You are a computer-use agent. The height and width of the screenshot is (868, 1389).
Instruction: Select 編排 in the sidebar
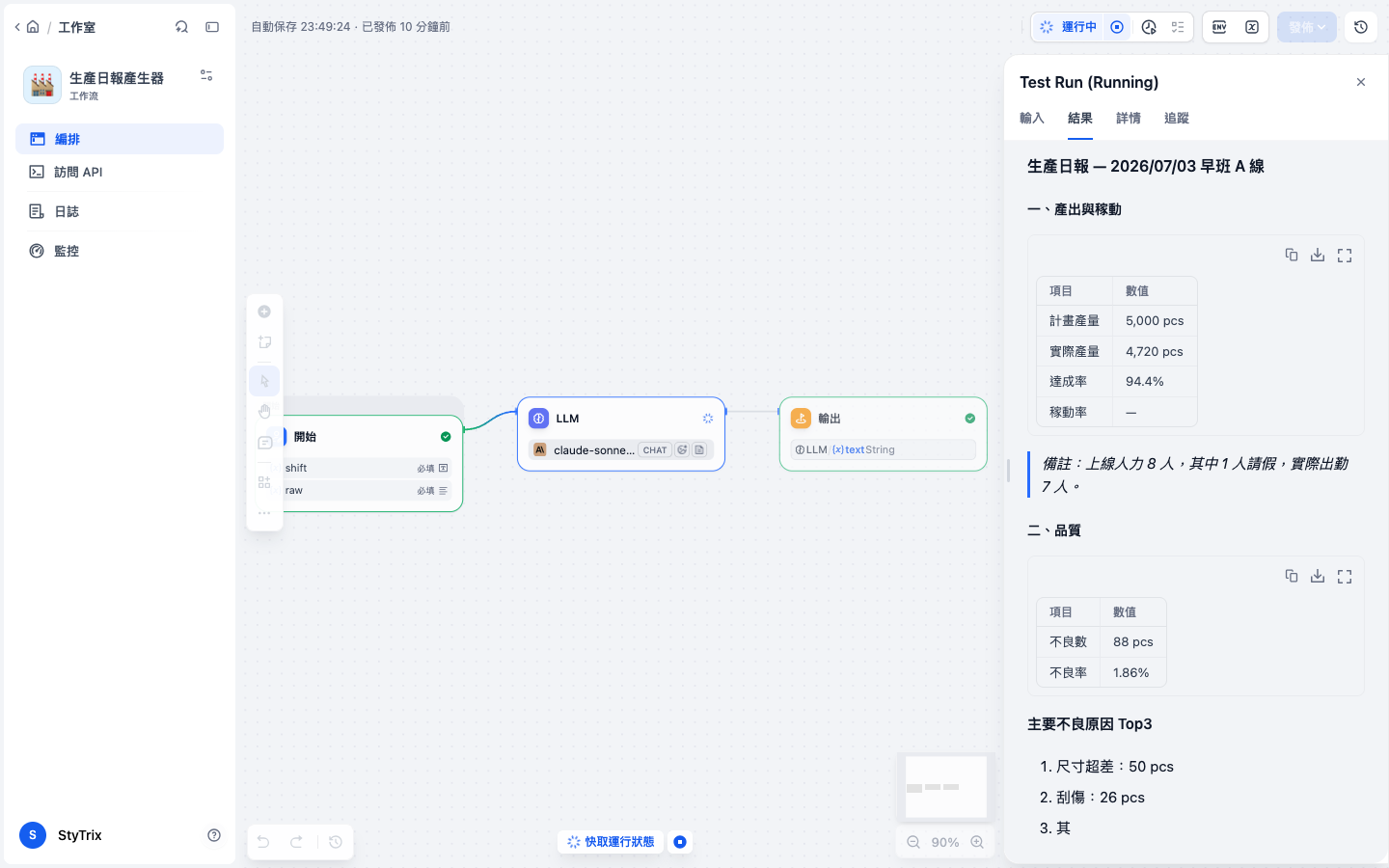click(120, 139)
